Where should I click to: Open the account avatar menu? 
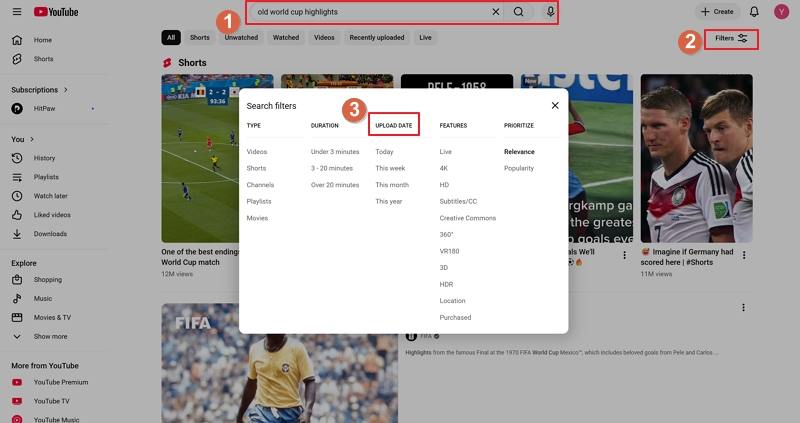781,11
